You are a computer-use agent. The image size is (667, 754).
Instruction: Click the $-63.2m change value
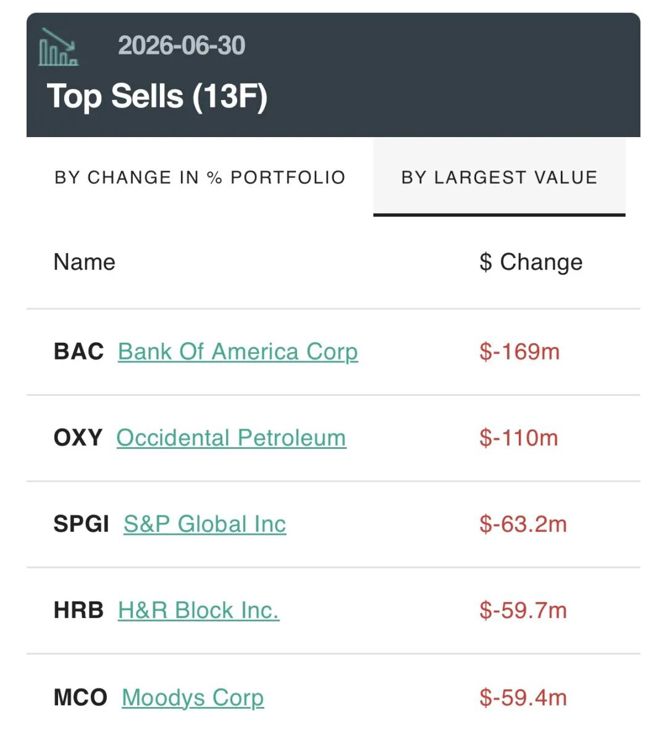click(x=523, y=524)
